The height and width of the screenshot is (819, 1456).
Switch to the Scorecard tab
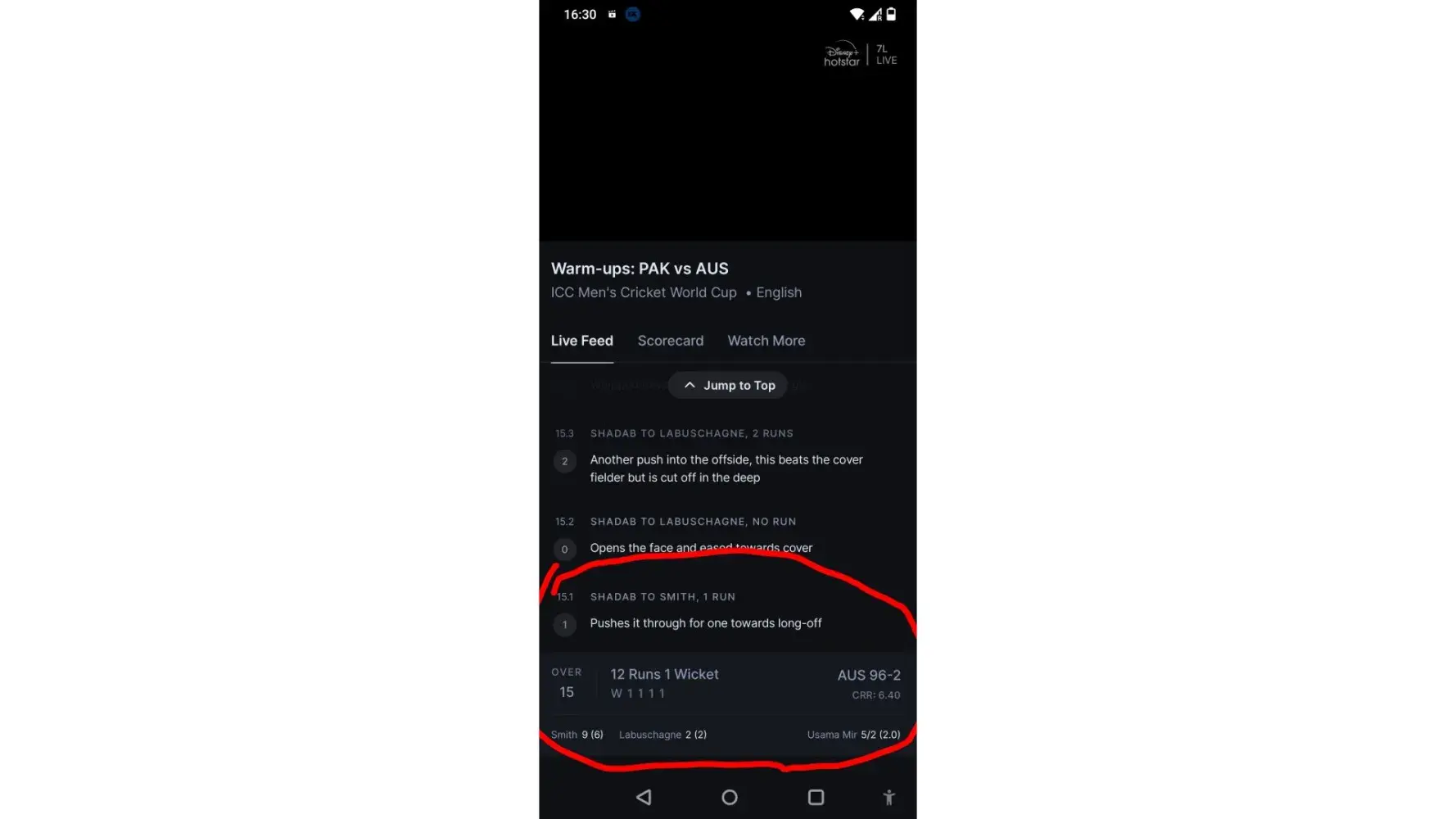tap(670, 341)
